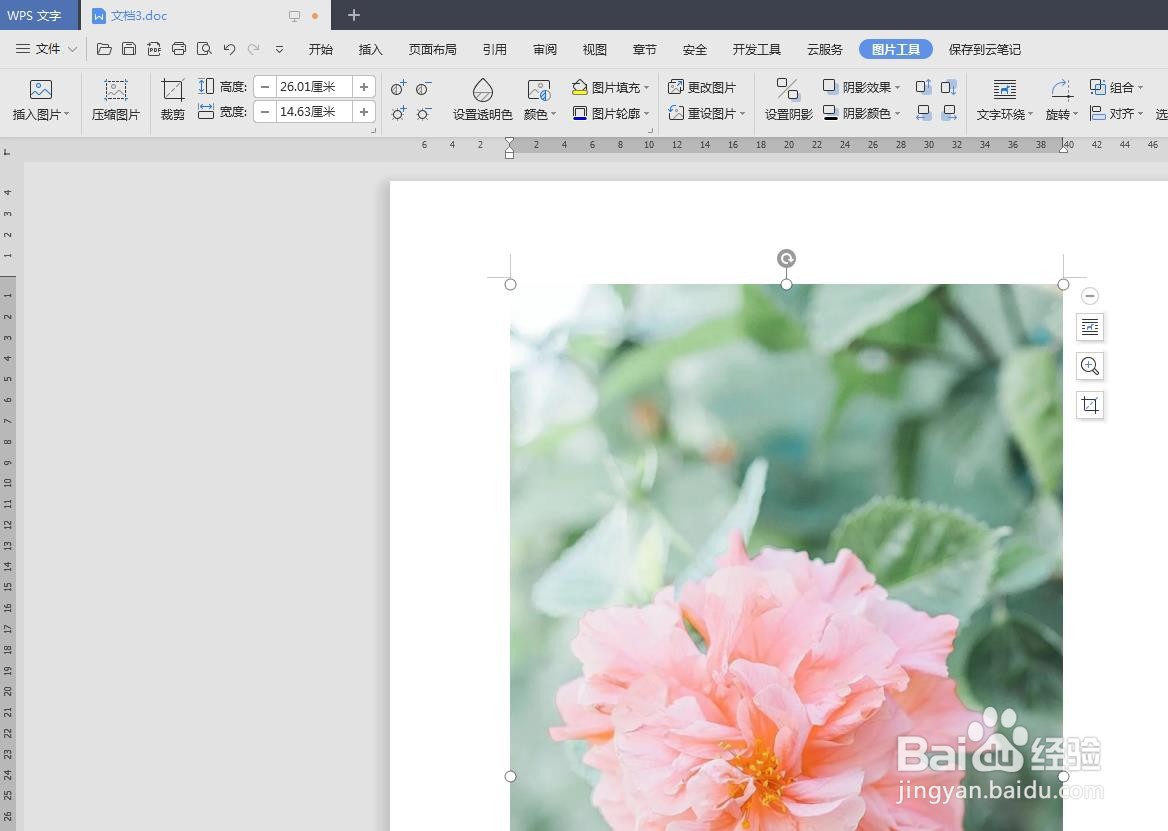The width and height of the screenshot is (1168, 831).
Task: Open Rotate (旋转) dropdown
Action: point(1061,100)
